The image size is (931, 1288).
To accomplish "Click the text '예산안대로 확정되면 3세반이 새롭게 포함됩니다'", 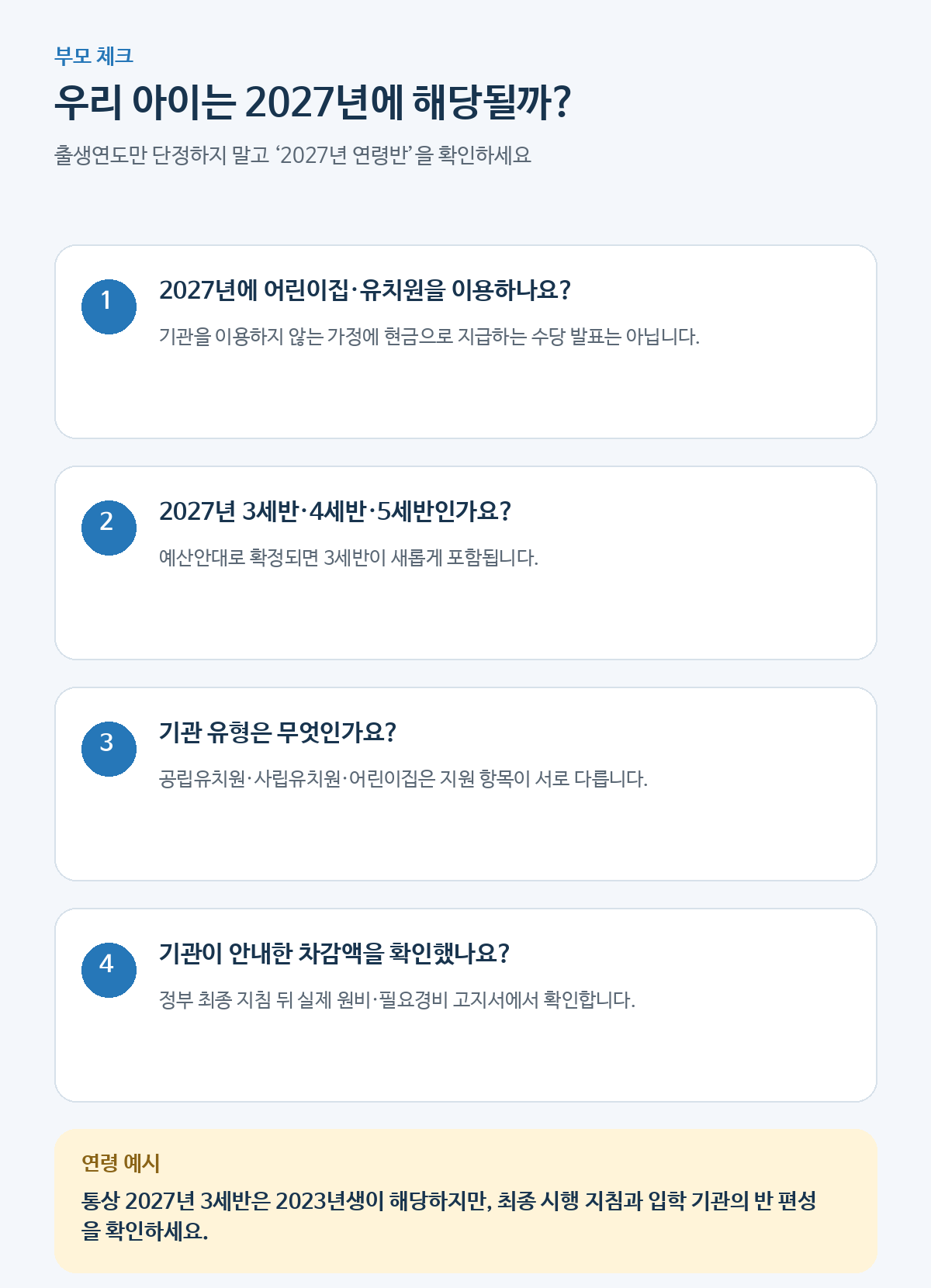I will click(x=348, y=558).
